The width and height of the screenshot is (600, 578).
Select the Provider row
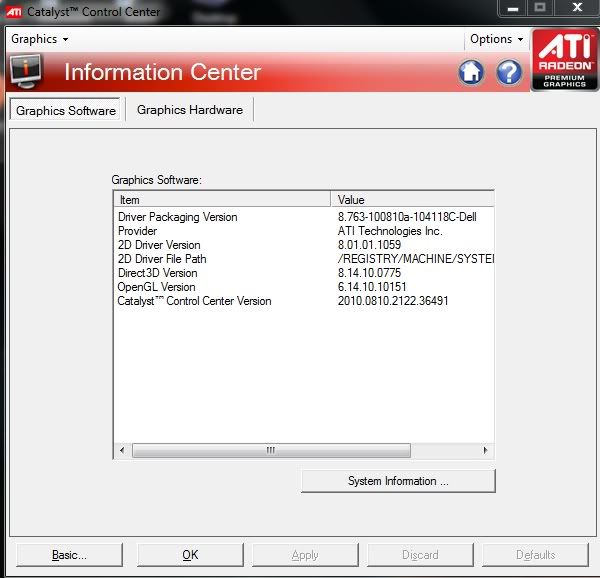coord(304,231)
